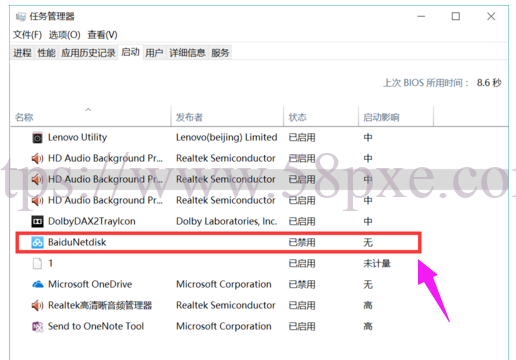Open the 文件(F) menu
Image resolution: width=516 pixels, height=360 pixels.
tap(27, 35)
